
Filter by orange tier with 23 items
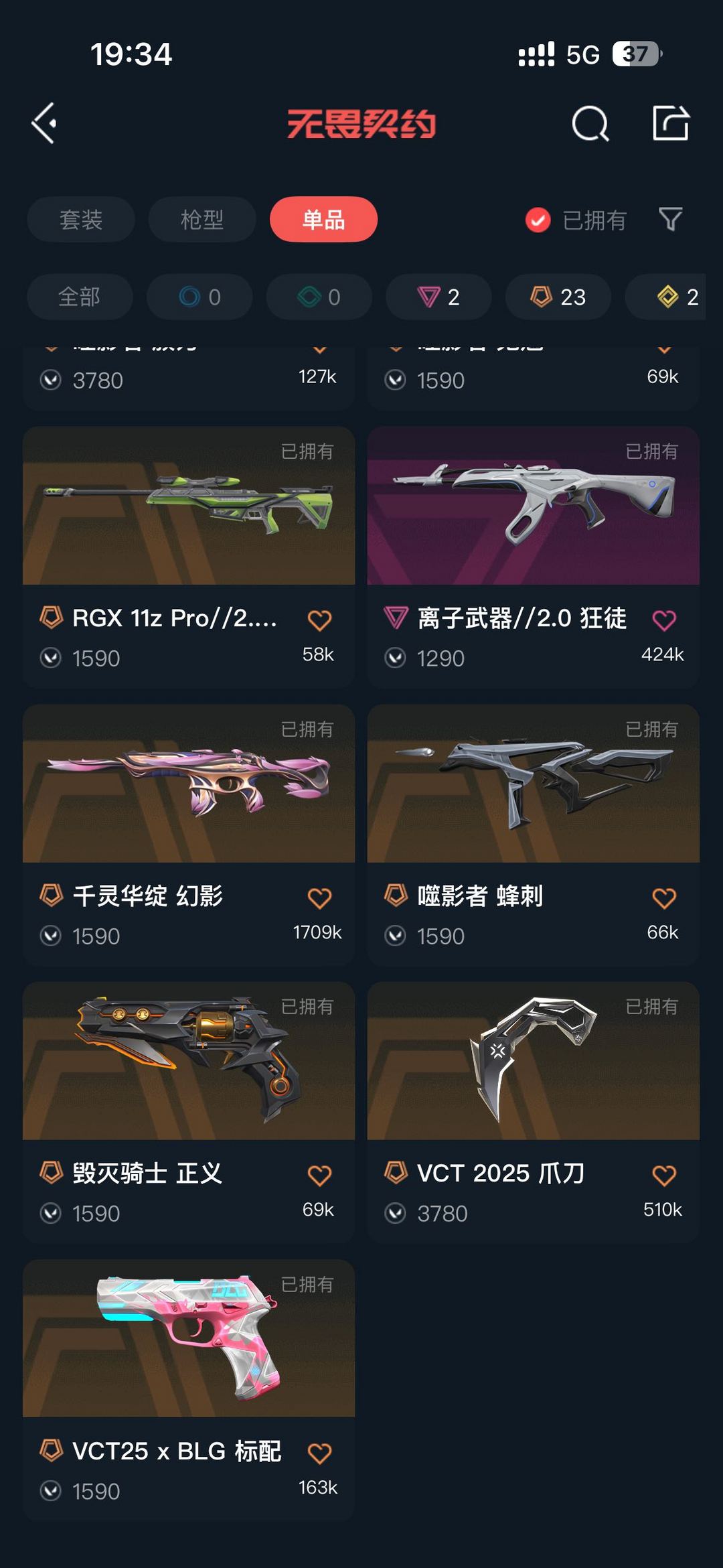coord(558,297)
